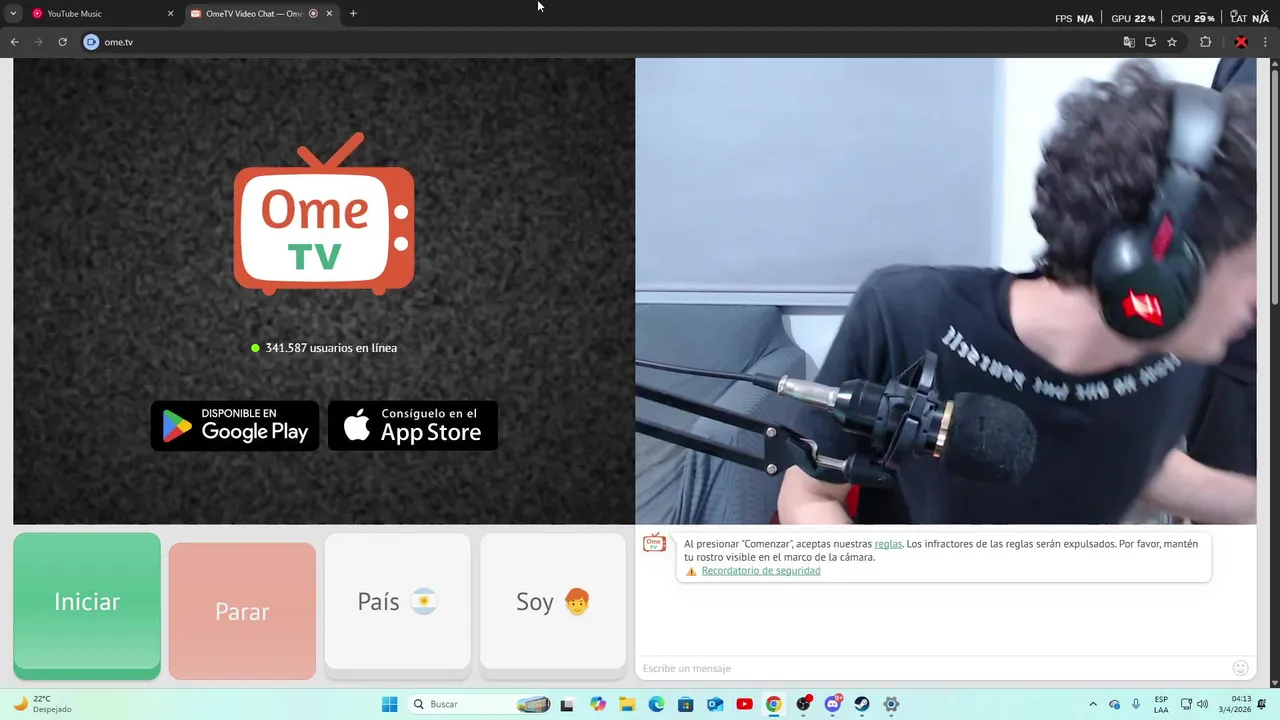Launch Copilot from the taskbar
Image resolution: width=1280 pixels, height=720 pixels.
click(x=598, y=704)
